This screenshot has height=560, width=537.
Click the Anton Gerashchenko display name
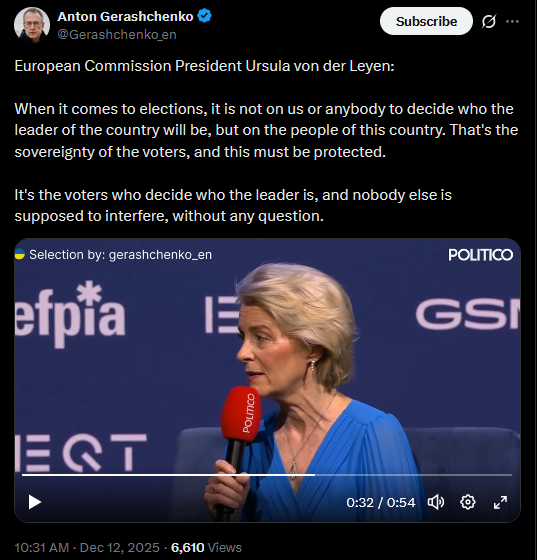[125, 16]
